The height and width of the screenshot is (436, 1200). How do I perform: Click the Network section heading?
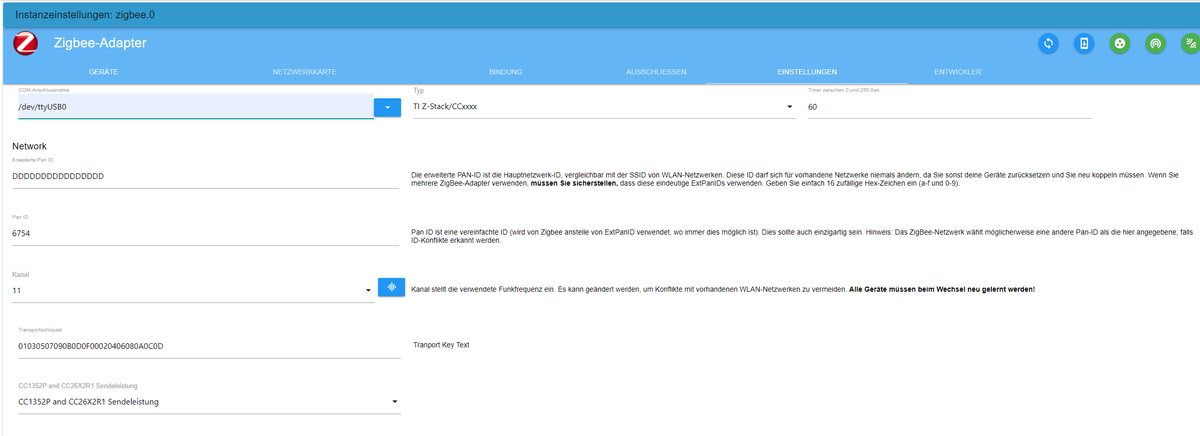click(30, 146)
